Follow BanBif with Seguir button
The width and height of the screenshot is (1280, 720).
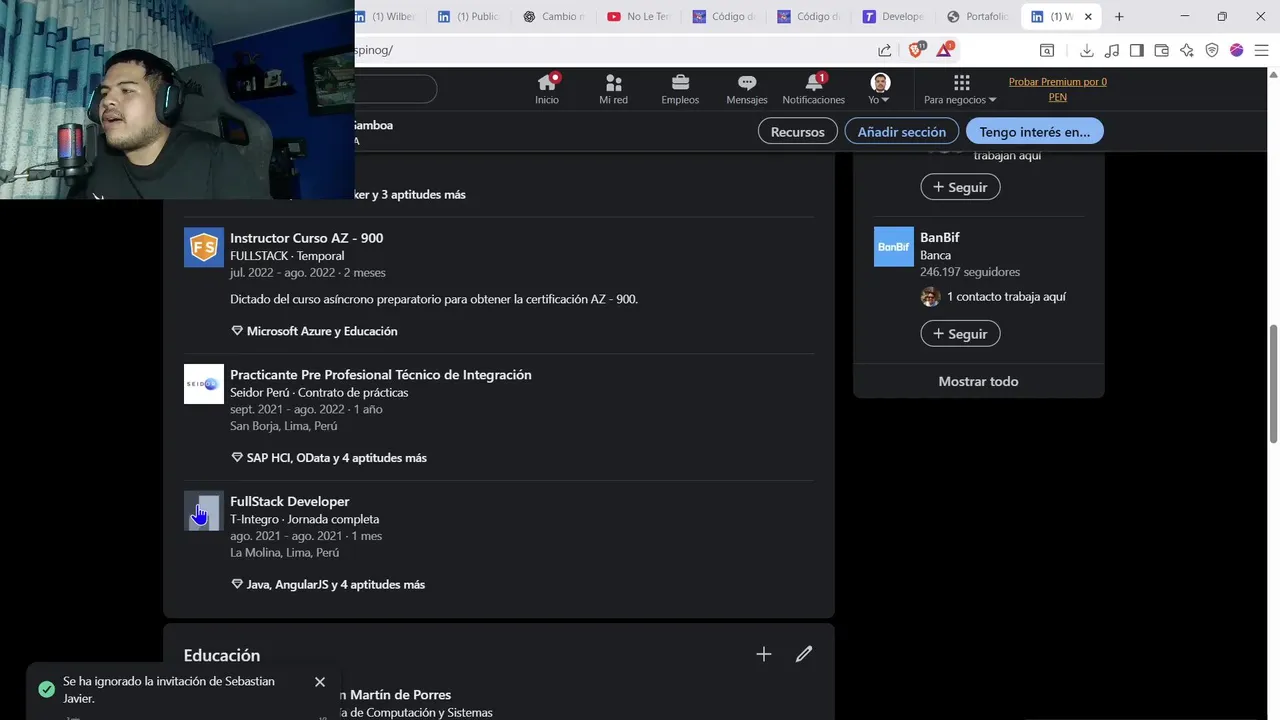point(960,334)
